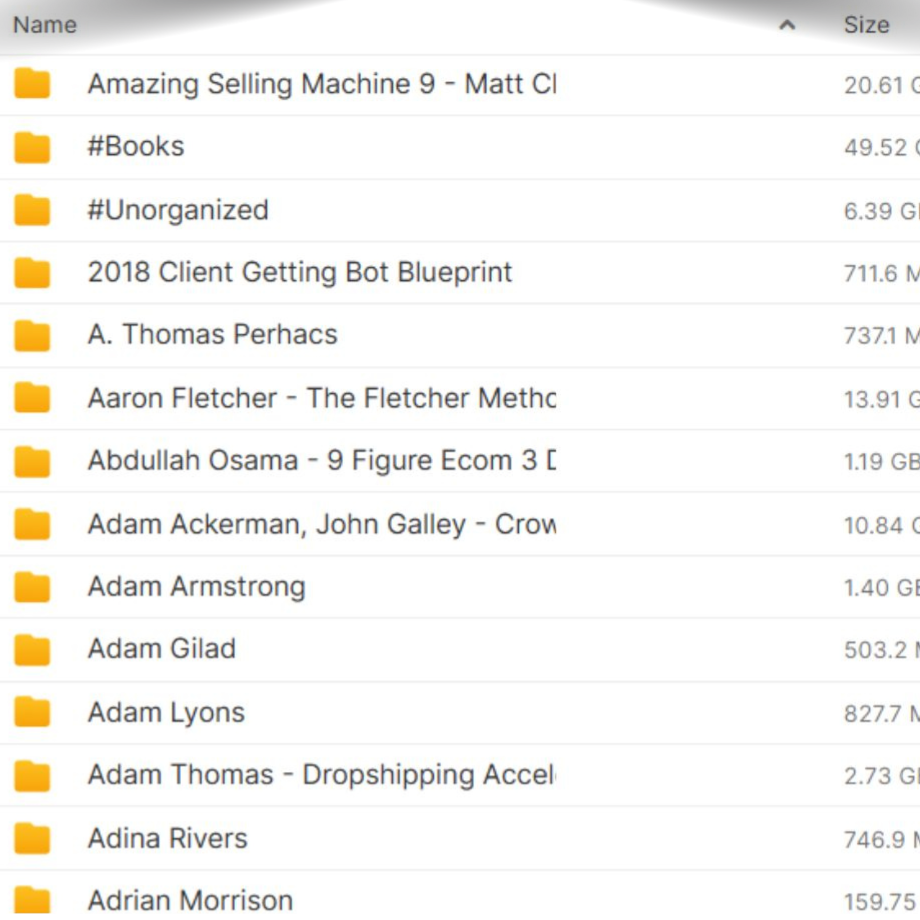
Task: Open Adam Thomas - Dropshipping Accelerator folder
Action: point(321,775)
